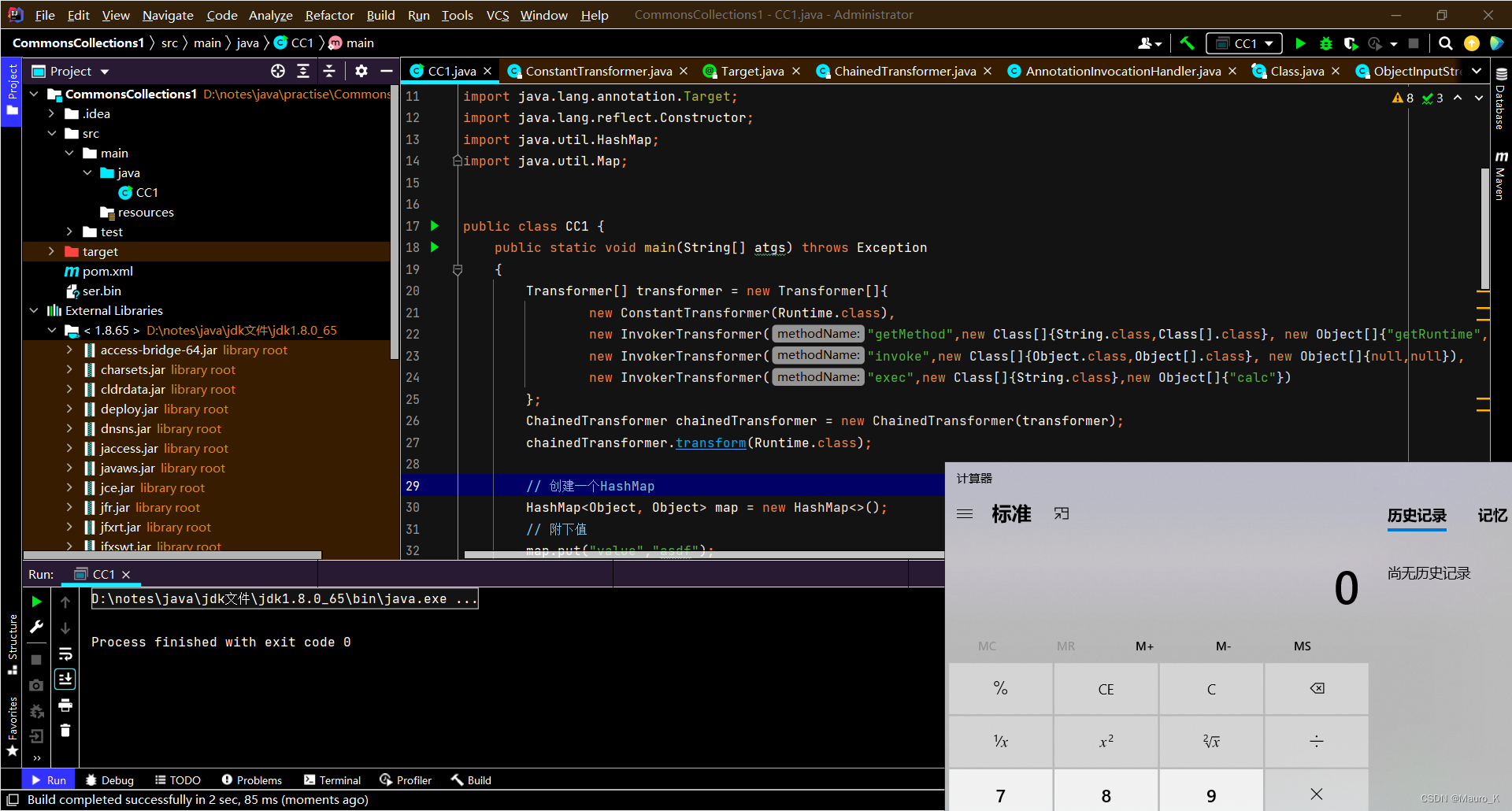Clear Run console with trash icon
The image size is (1512, 811).
click(x=65, y=731)
